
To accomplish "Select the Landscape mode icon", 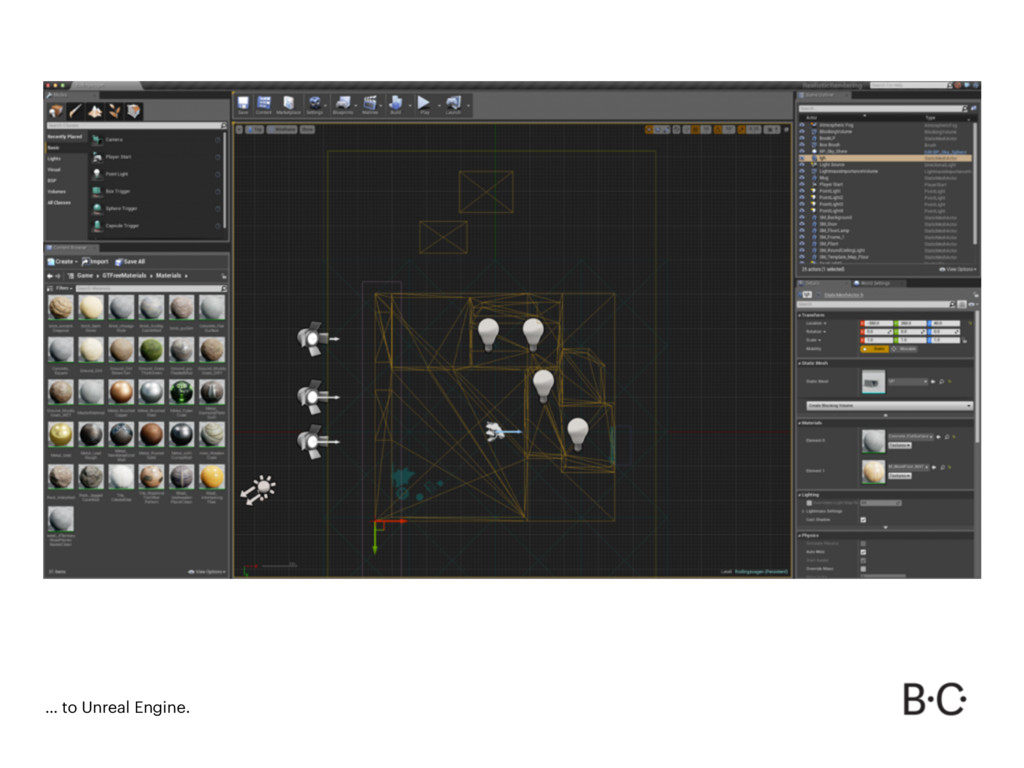I will (95, 111).
